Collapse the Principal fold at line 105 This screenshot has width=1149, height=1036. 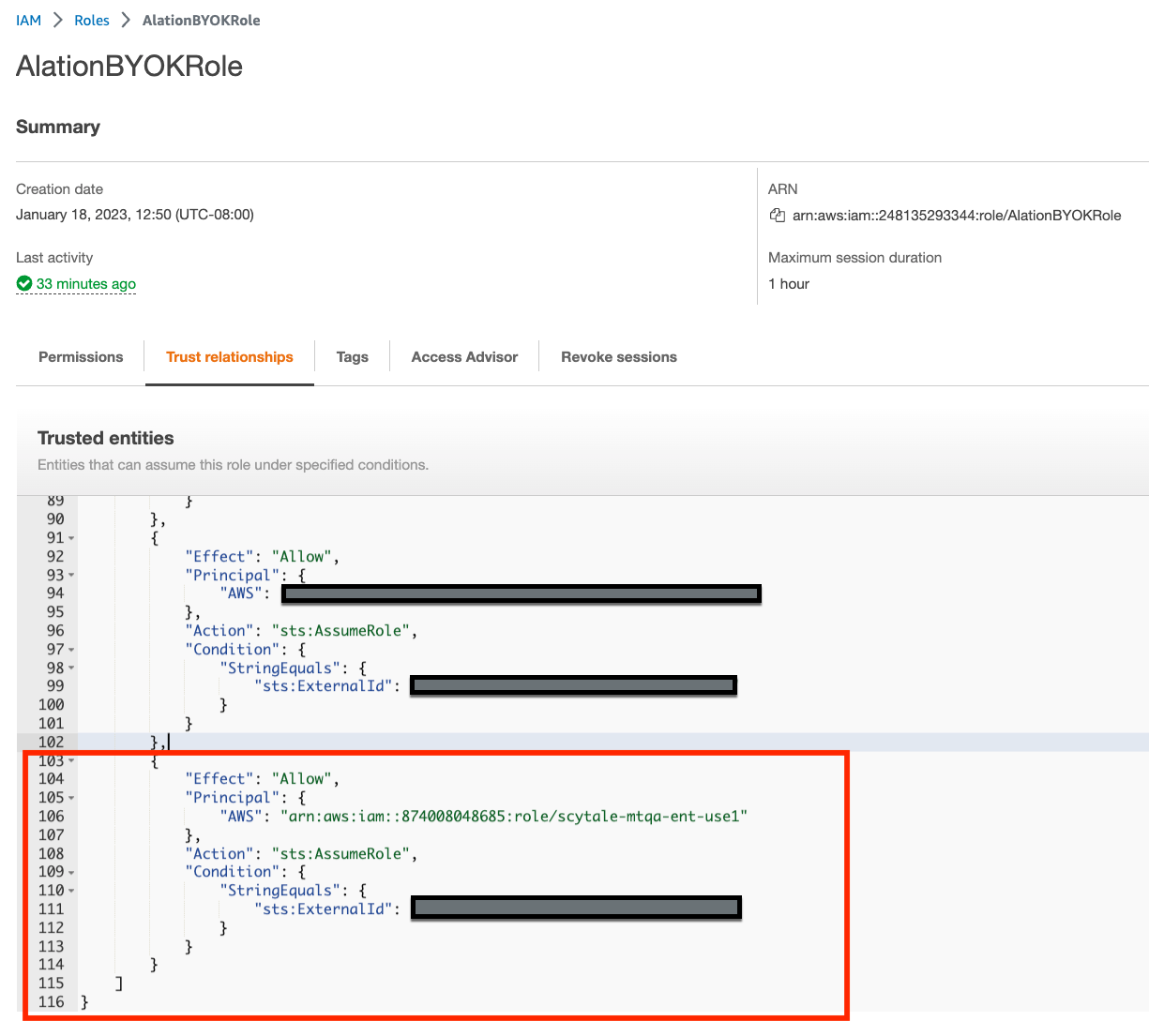tap(71, 798)
